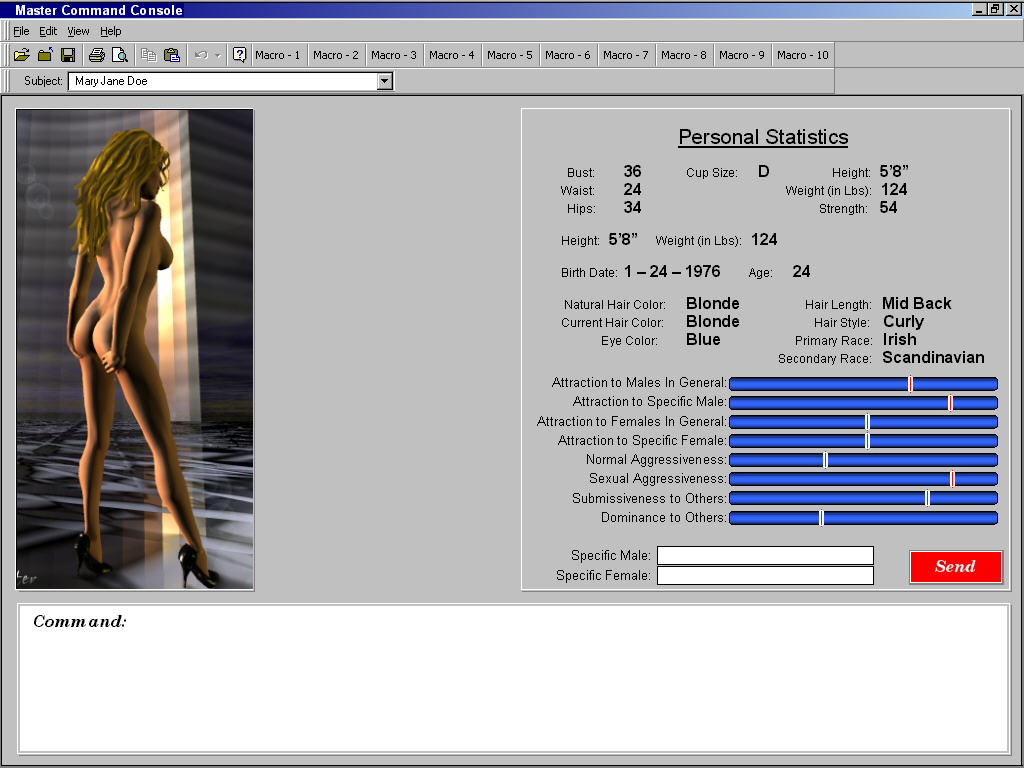Open the Undo history dropdown arrow
Viewport: 1024px width, 768px height.
218,55
